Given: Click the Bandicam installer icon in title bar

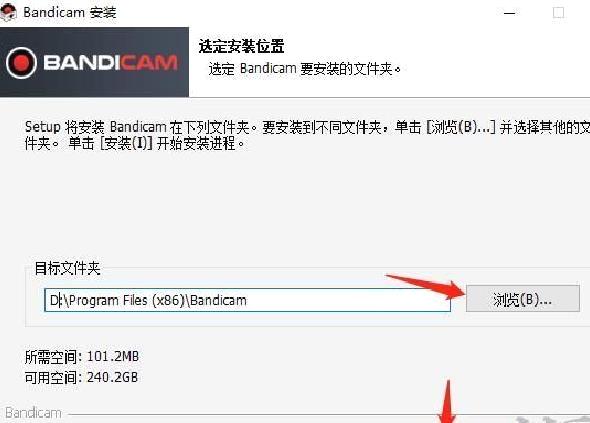Looking at the screenshot, I should click(8, 12).
